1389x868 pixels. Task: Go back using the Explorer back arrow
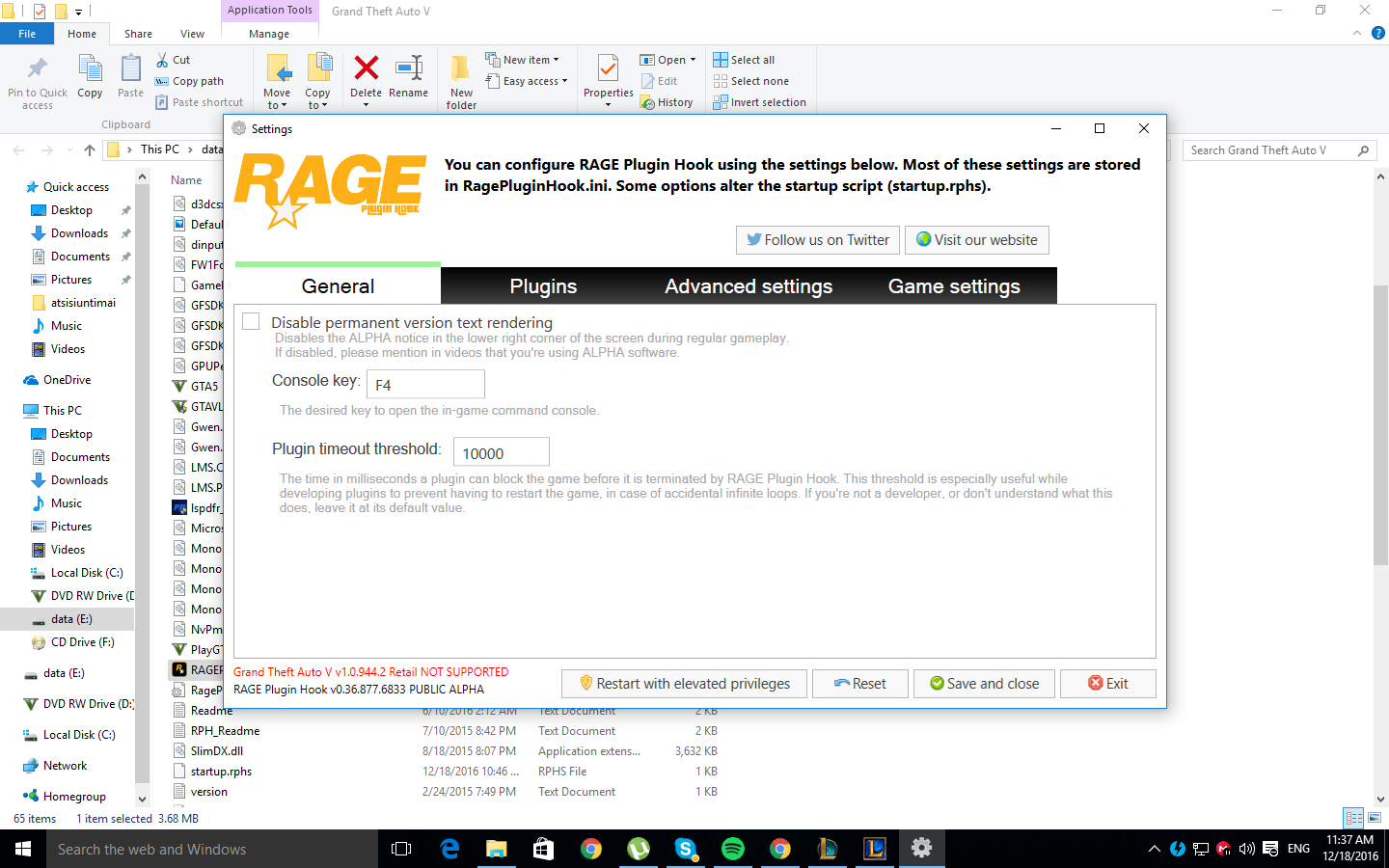[x=18, y=150]
